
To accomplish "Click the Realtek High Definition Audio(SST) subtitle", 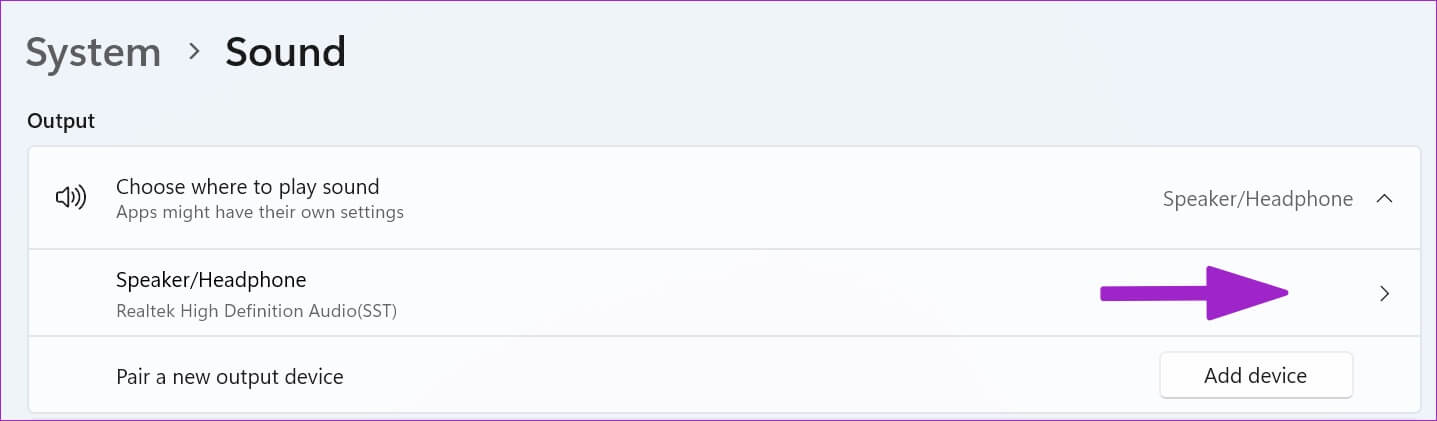I will [x=257, y=311].
